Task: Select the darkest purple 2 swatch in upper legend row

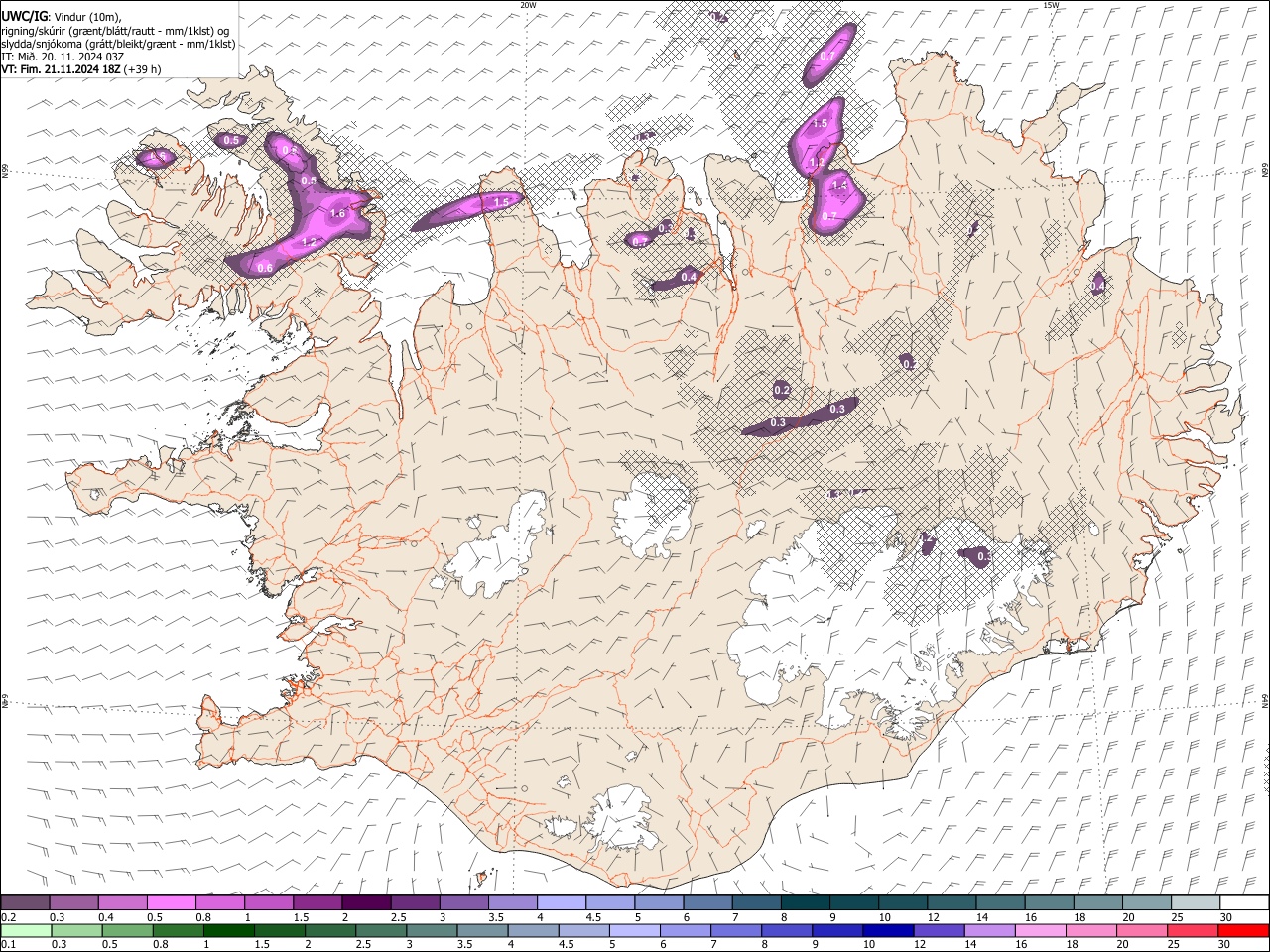Action: coord(366,902)
